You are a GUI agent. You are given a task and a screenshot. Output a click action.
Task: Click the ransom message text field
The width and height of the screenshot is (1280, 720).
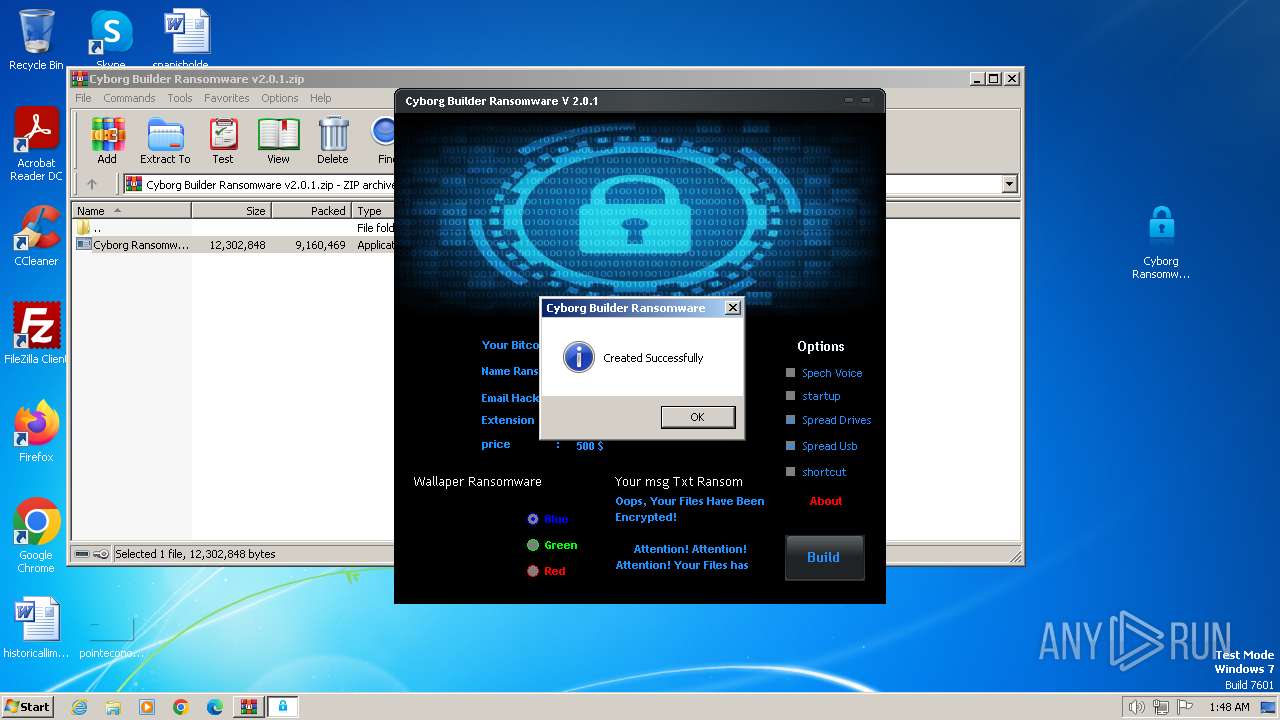pyautogui.click(x=690, y=533)
